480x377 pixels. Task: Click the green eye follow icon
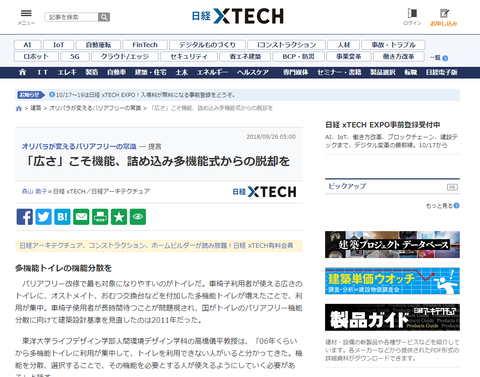pos(138,217)
